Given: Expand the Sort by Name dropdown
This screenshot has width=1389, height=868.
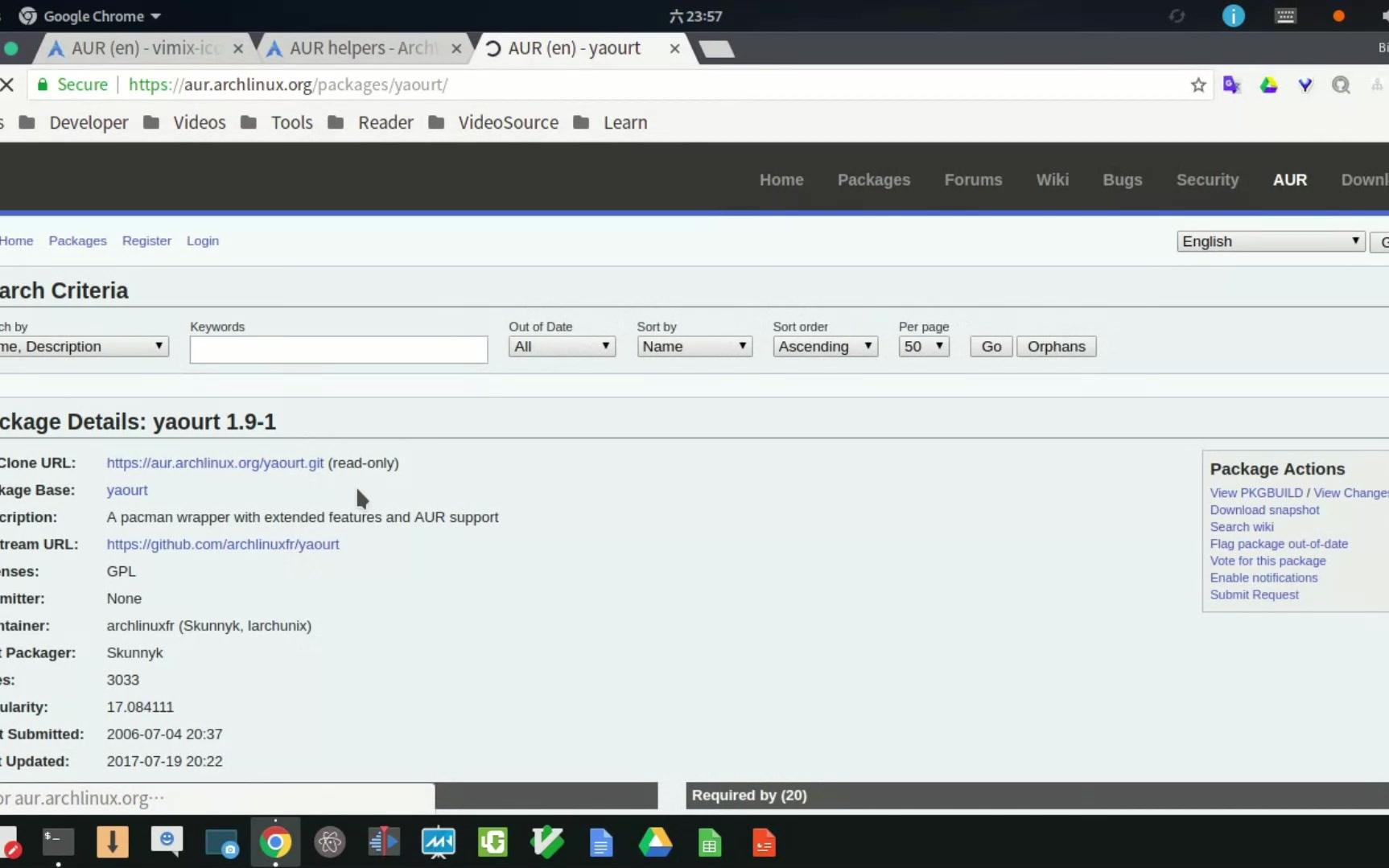Looking at the screenshot, I should [694, 347].
